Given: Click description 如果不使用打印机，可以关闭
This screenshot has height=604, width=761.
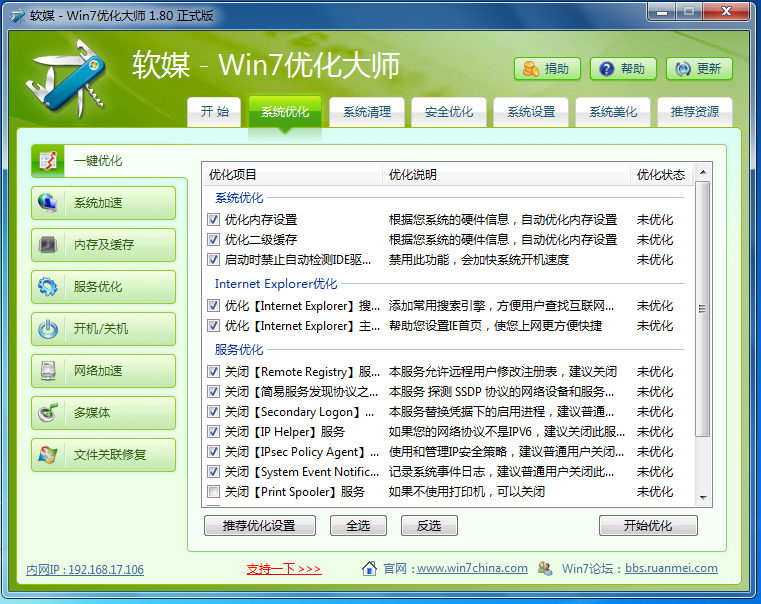Looking at the screenshot, I should click(x=466, y=491).
